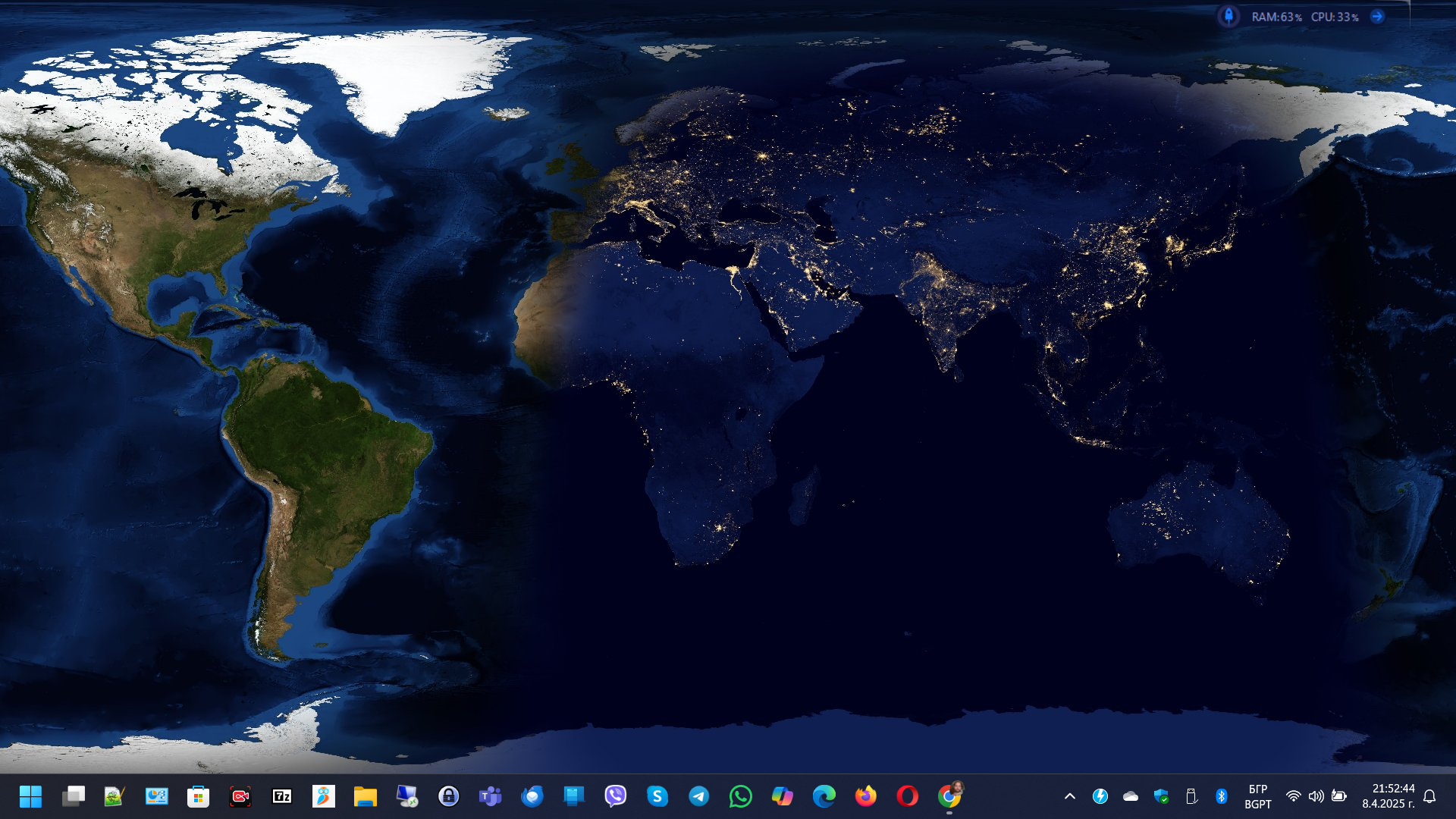
Task: Open Task View from the taskbar
Action: (73, 796)
